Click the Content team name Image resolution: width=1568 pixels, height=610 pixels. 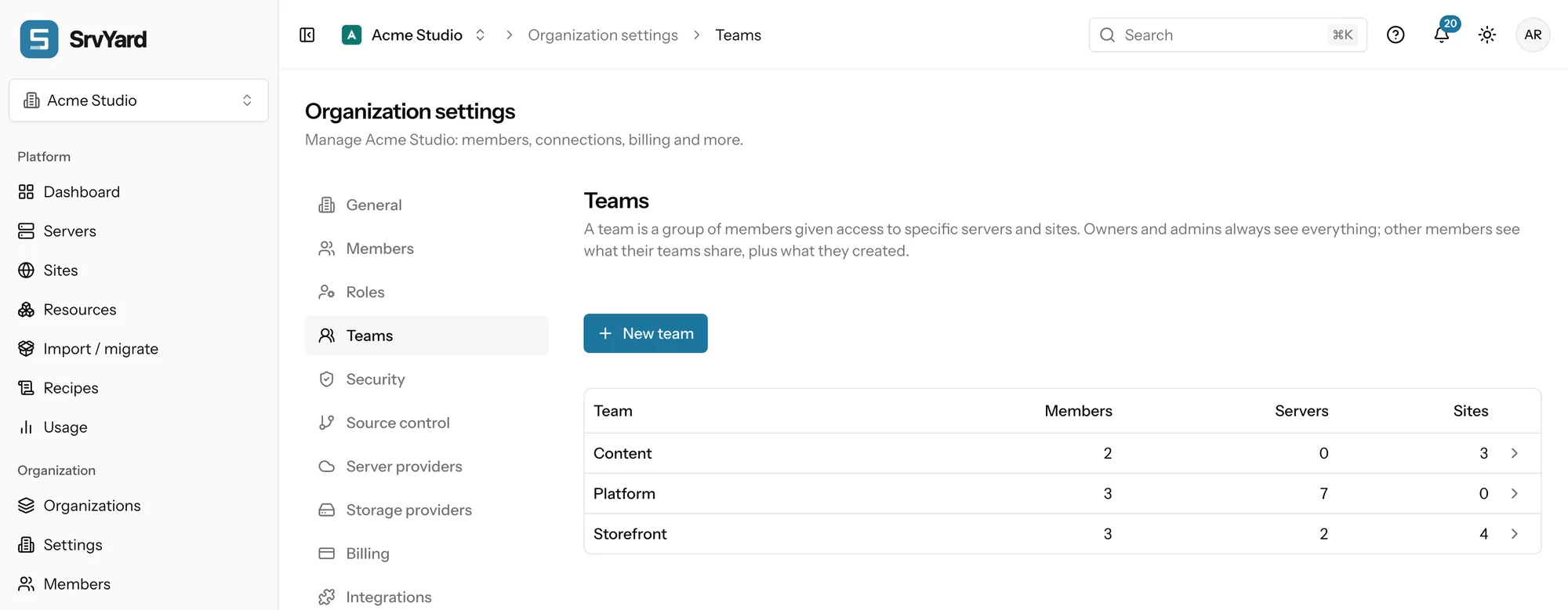point(622,453)
